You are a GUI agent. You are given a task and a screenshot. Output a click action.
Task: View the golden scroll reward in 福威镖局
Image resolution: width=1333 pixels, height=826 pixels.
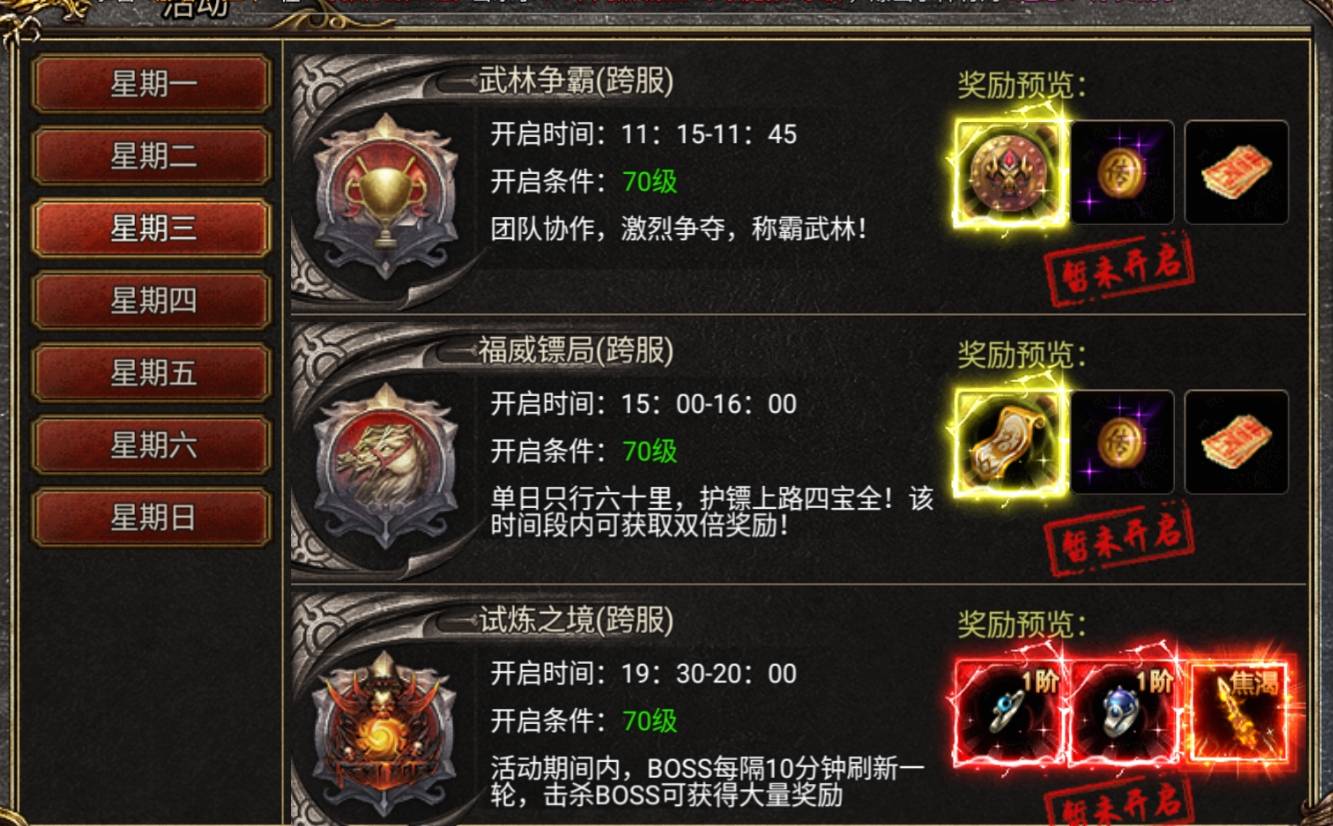click(x=1008, y=442)
